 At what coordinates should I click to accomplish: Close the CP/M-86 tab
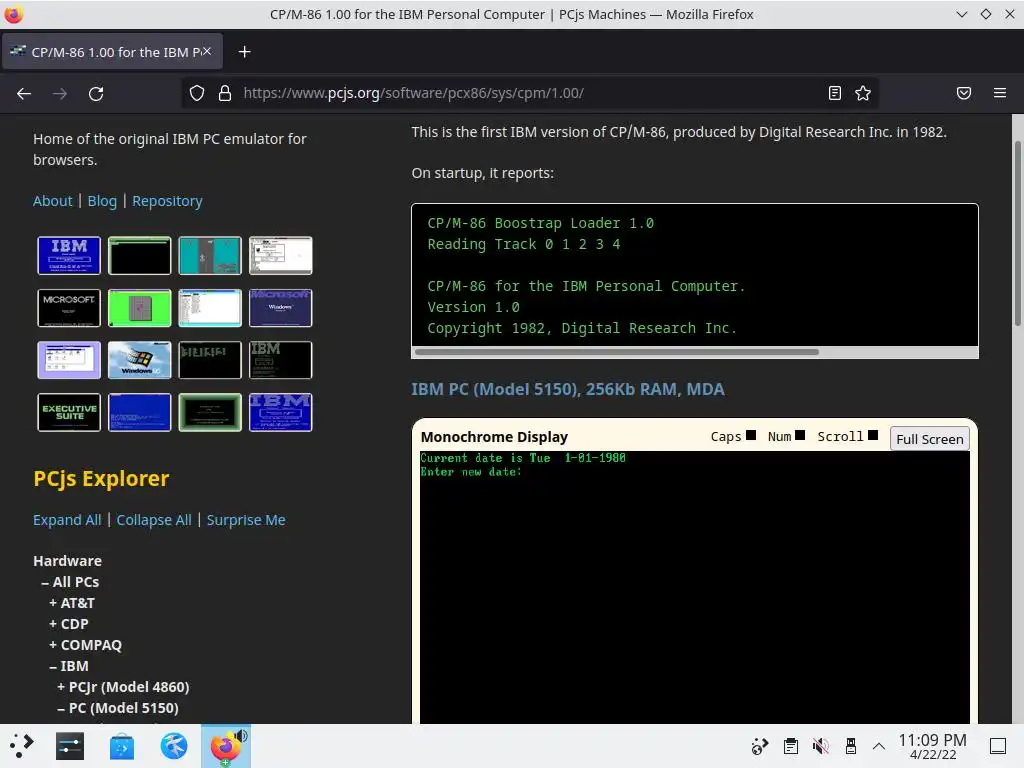click(x=206, y=51)
